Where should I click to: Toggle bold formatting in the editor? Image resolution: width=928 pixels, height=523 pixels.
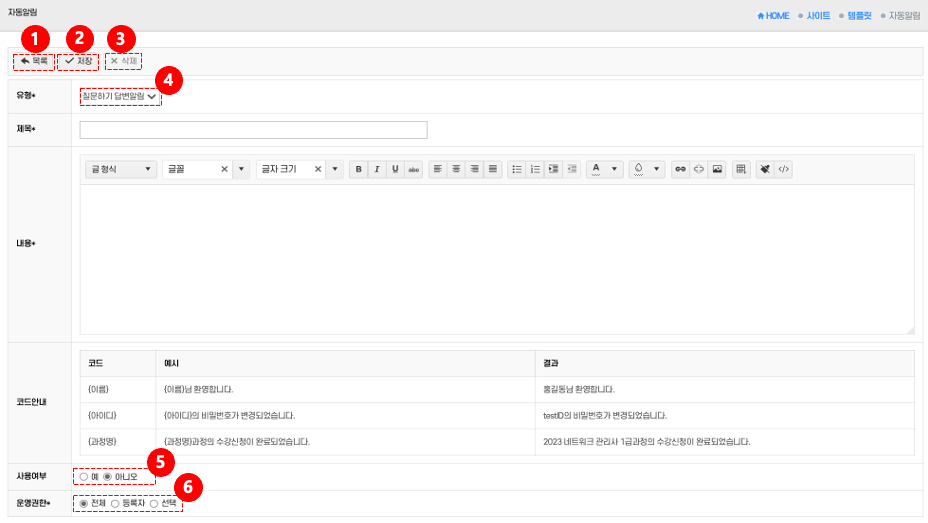click(x=358, y=170)
